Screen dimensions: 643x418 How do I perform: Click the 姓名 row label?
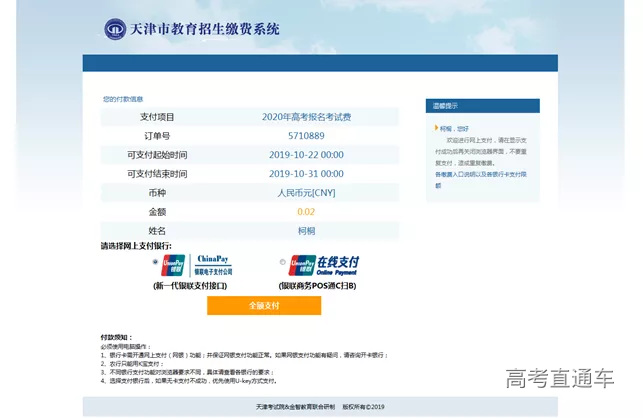157,231
